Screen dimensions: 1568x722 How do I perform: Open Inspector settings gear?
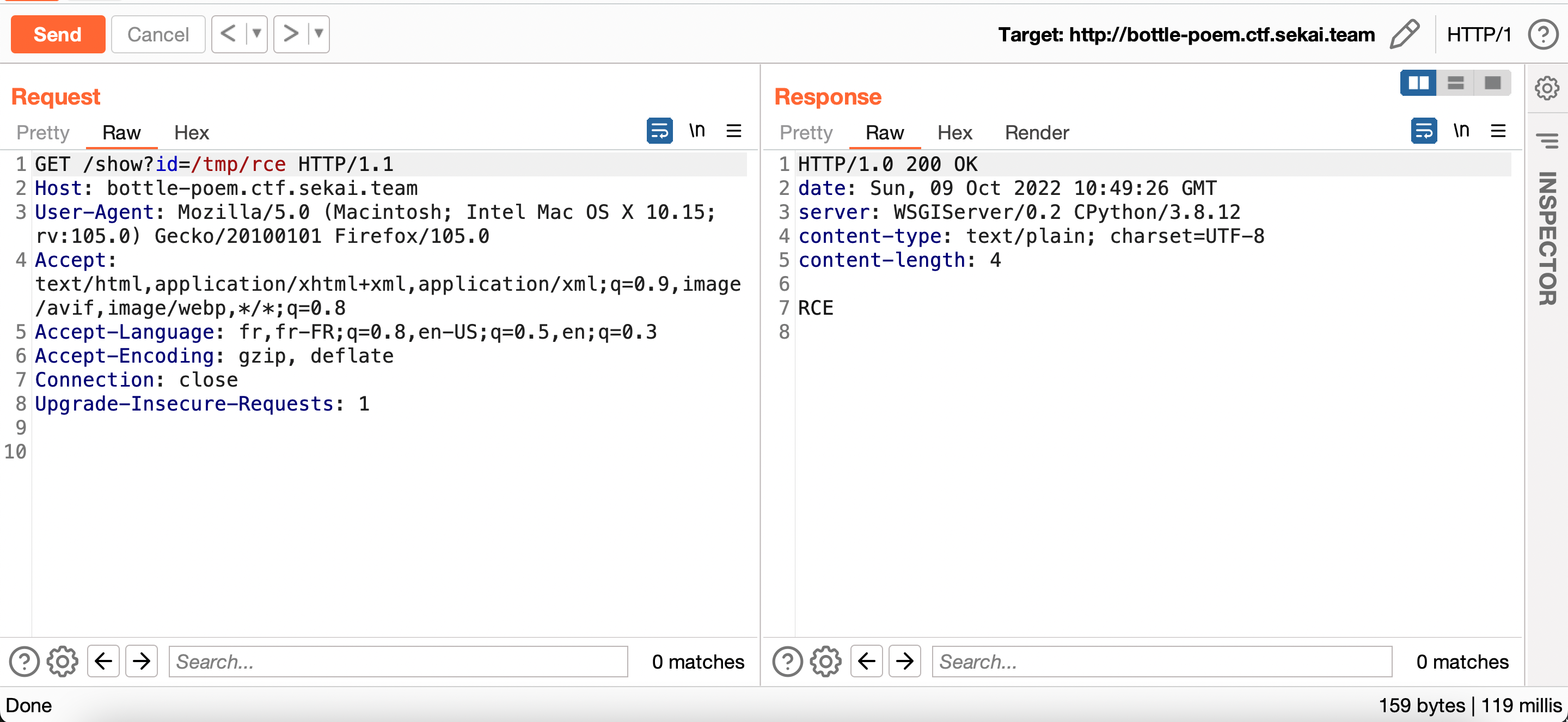1547,88
